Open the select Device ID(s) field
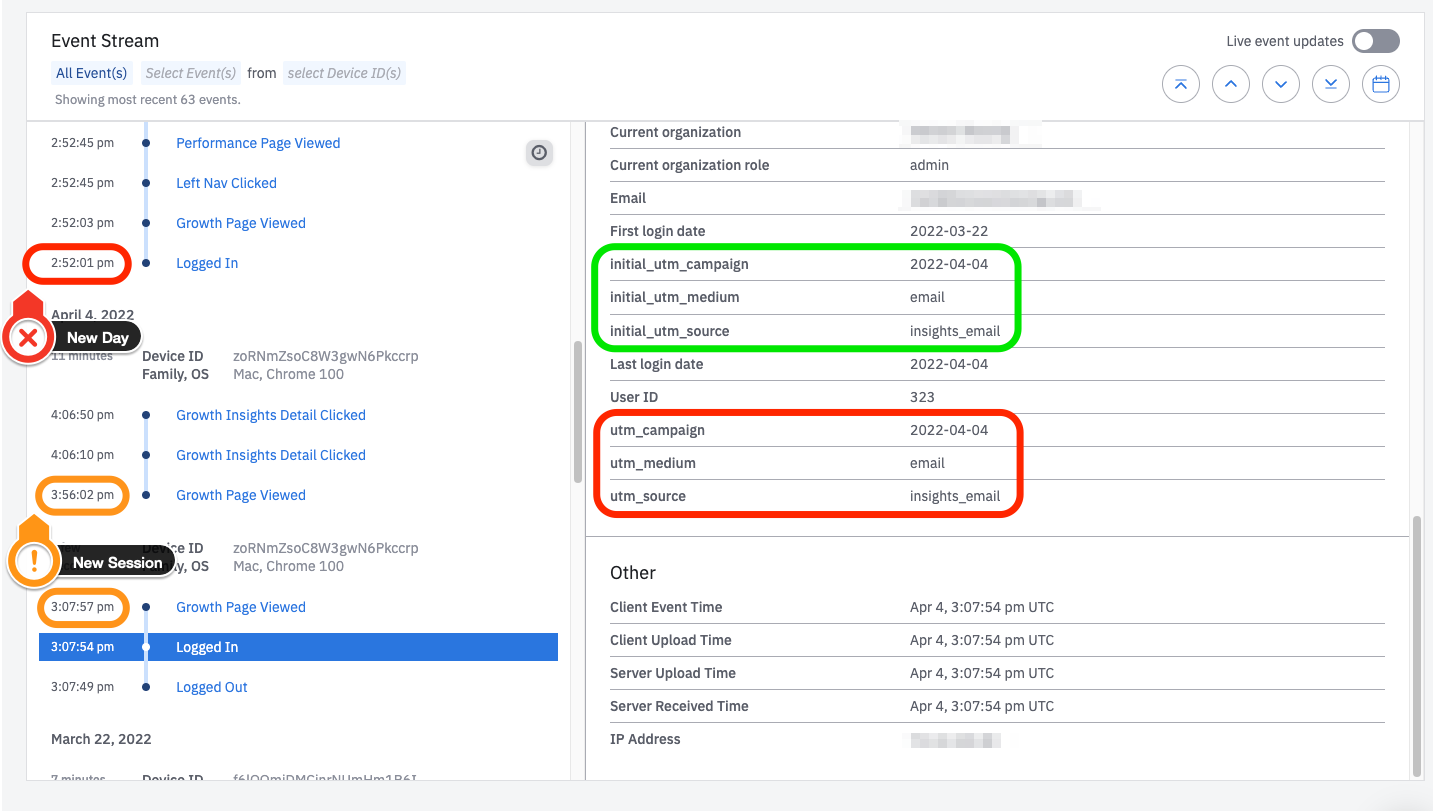Viewport: 1433px width, 811px height. (x=344, y=73)
